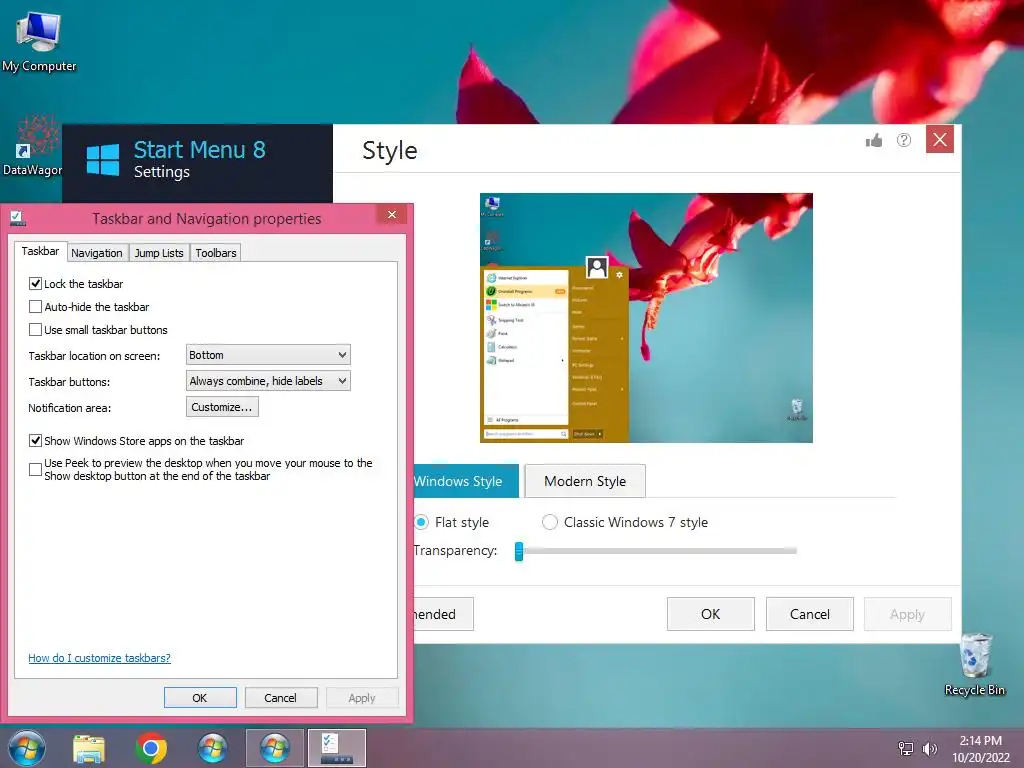Click the active Start Menu 8 settings taskbar icon
Viewport: 1024px width, 768px height.
[x=274, y=748]
